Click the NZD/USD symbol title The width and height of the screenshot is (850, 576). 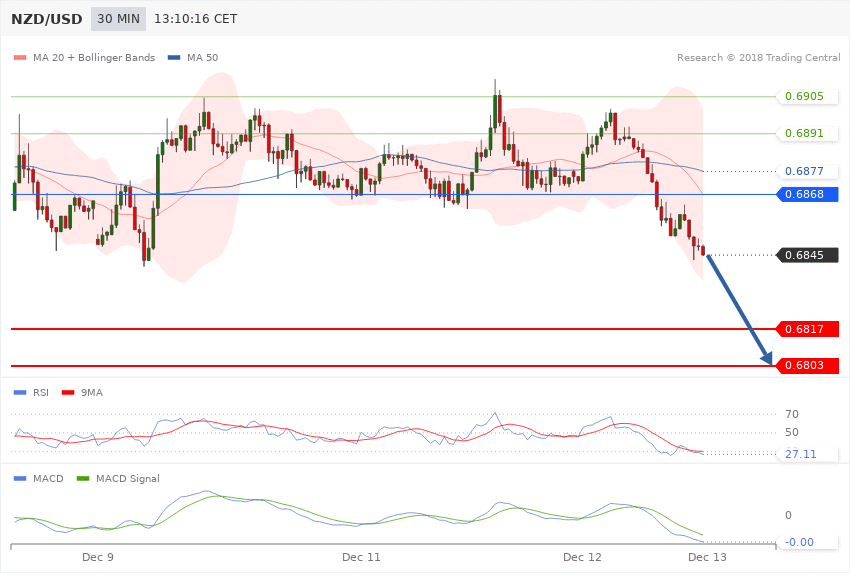[x=47, y=20]
